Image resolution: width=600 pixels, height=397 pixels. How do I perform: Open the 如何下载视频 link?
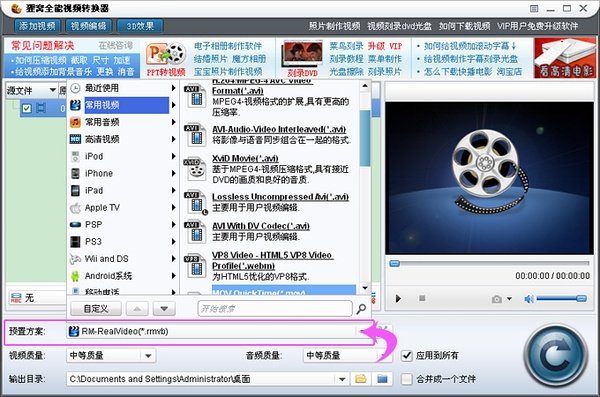[464, 26]
